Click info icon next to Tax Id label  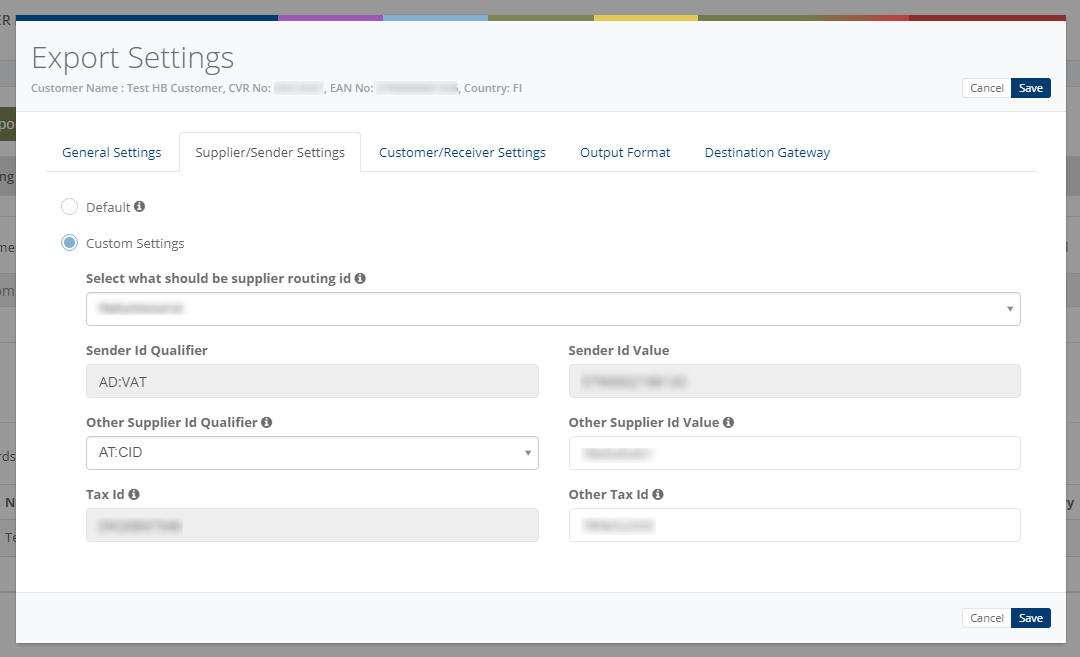[x=134, y=494]
